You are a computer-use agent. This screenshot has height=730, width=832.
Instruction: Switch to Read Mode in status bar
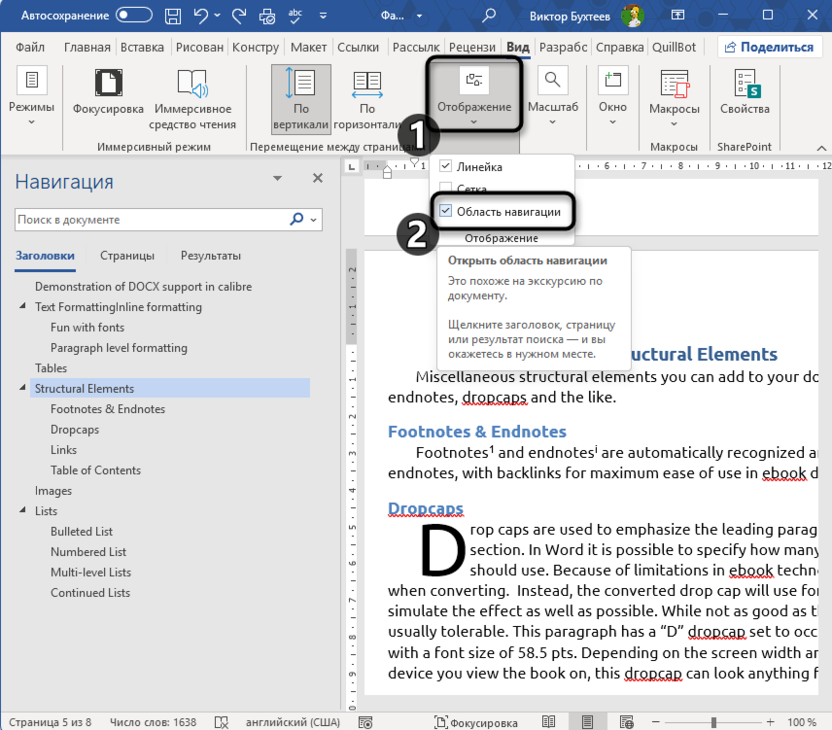(x=549, y=721)
